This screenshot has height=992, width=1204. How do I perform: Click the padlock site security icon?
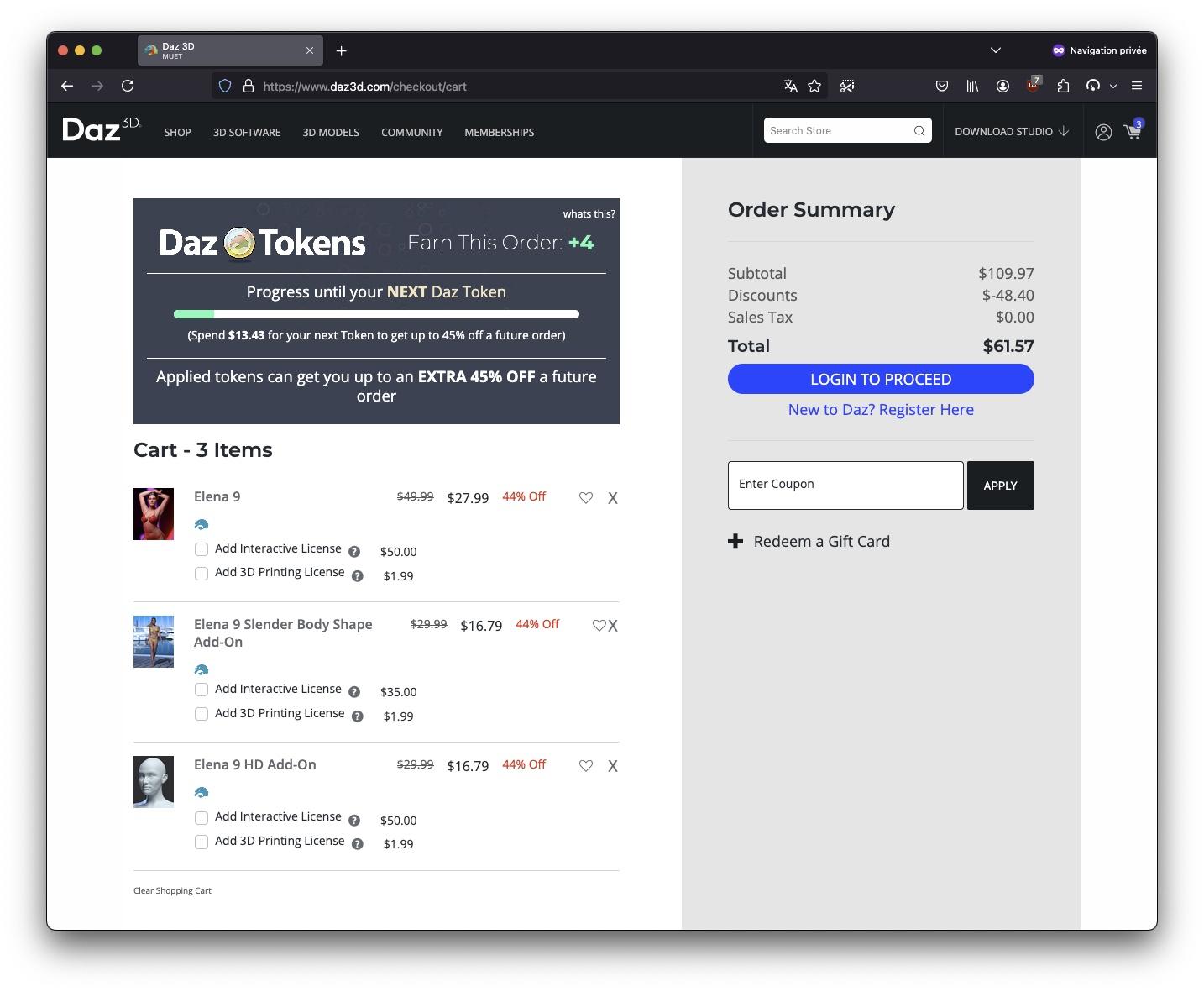(x=249, y=86)
